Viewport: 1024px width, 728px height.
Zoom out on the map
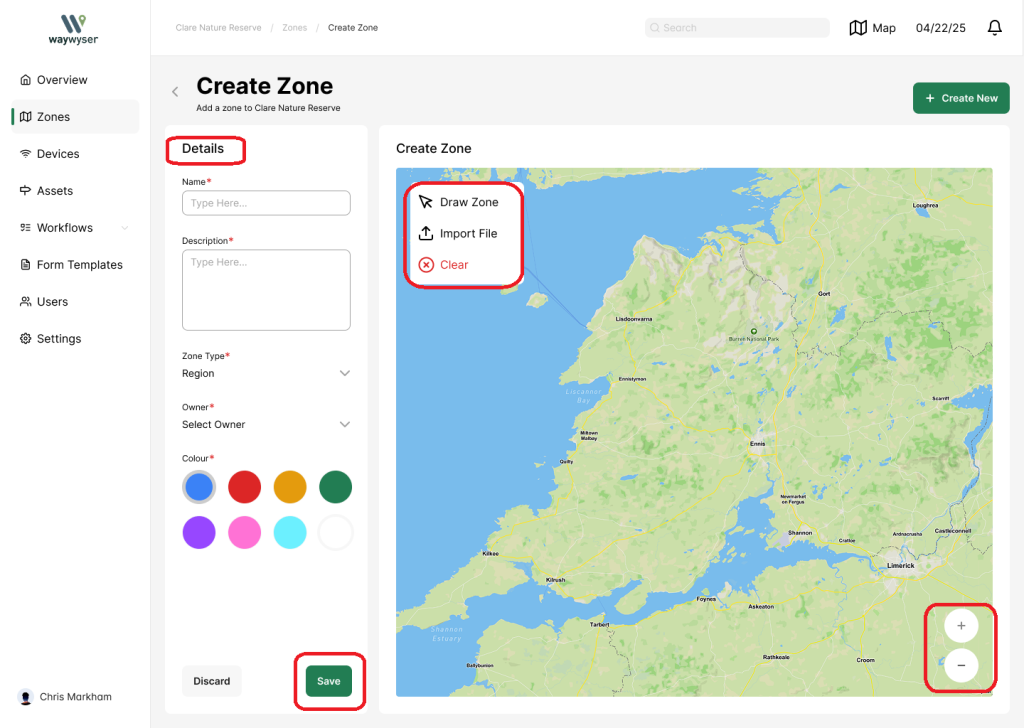961,665
